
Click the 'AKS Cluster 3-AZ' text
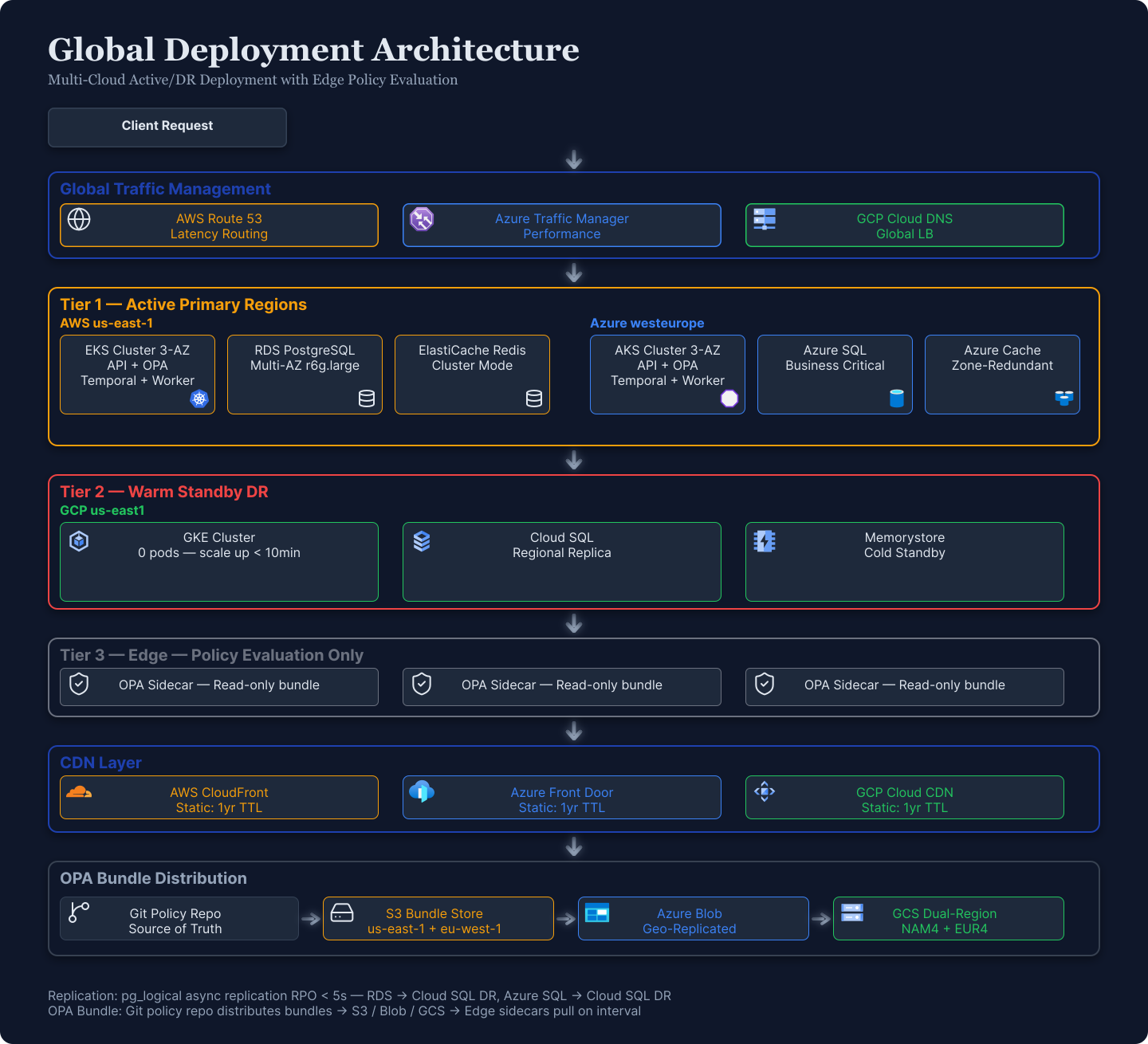667,350
